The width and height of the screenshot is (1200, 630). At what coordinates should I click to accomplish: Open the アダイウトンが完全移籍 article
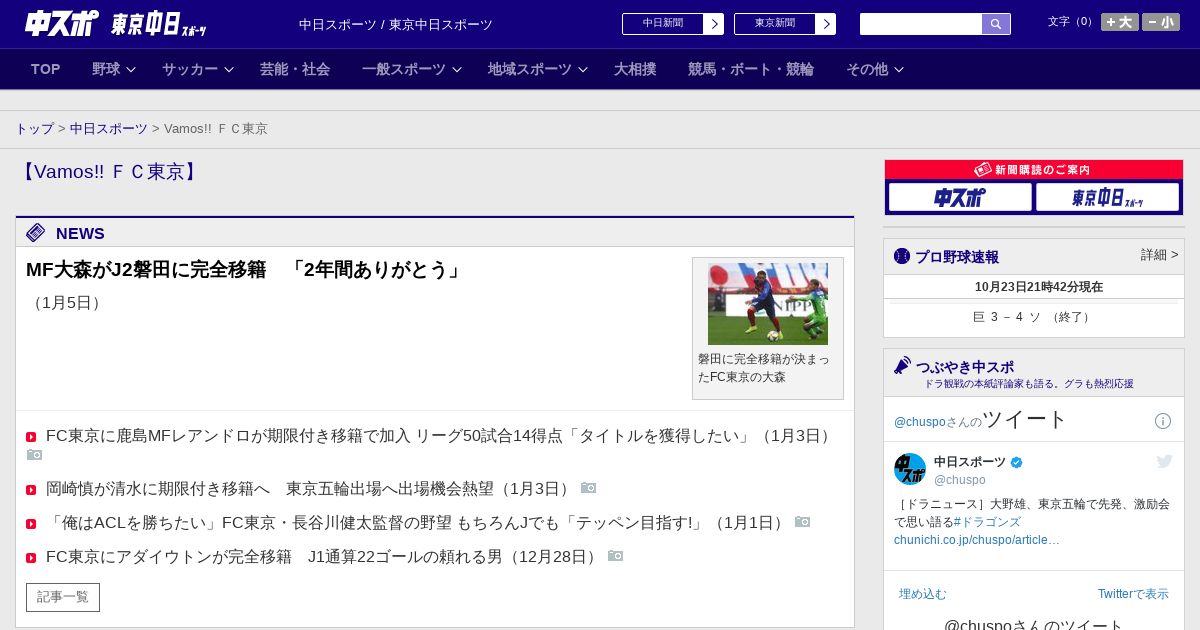tap(324, 557)
